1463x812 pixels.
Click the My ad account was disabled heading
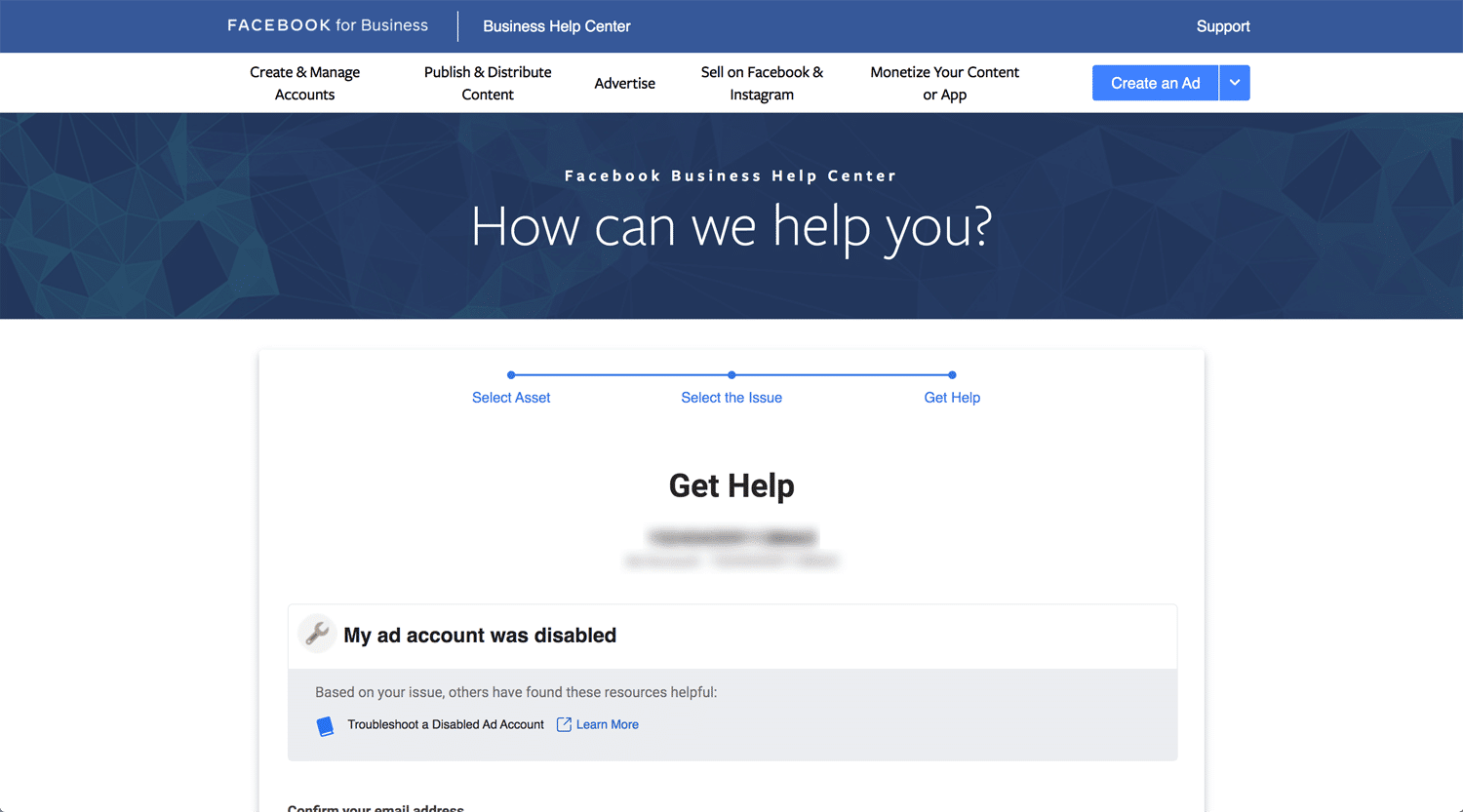pos(480,636)
